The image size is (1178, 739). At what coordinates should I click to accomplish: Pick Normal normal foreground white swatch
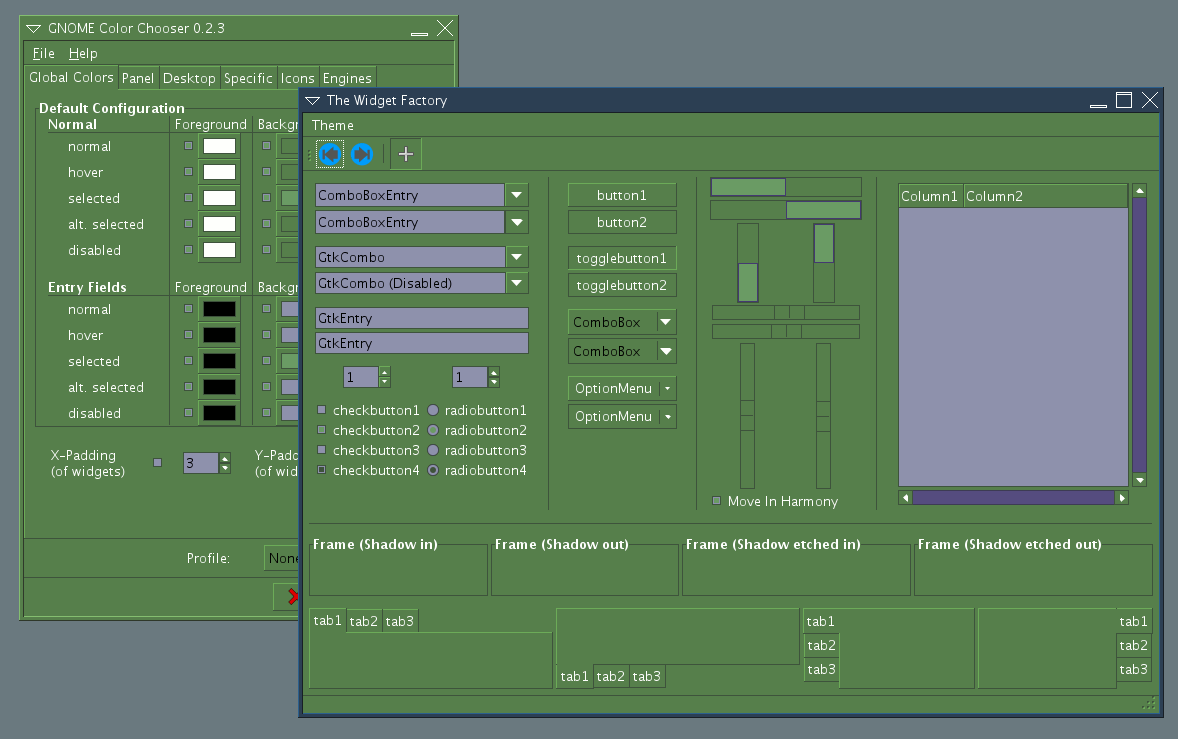coord(219,146)
